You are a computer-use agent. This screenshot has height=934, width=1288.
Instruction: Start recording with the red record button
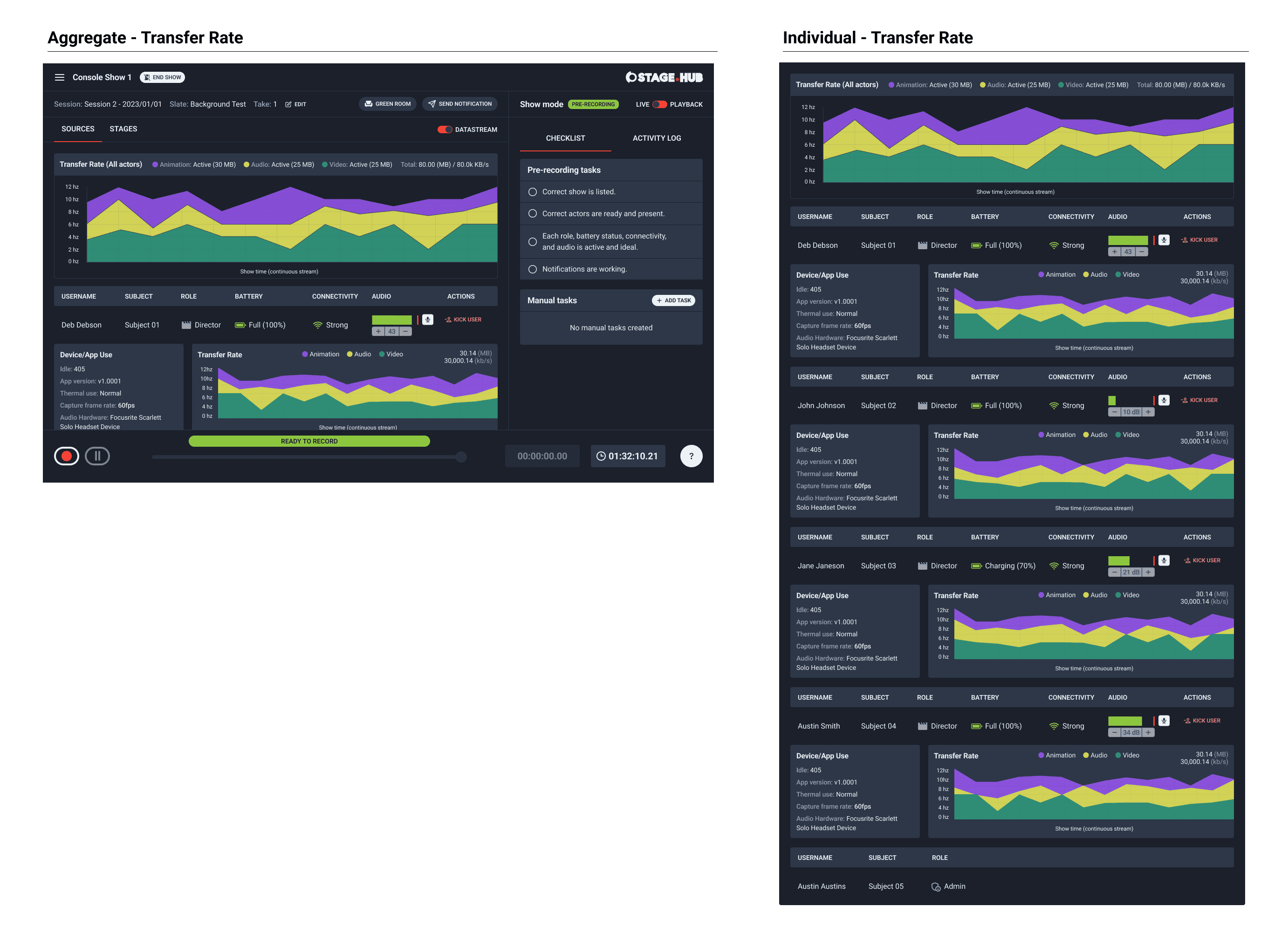(67, 456)
